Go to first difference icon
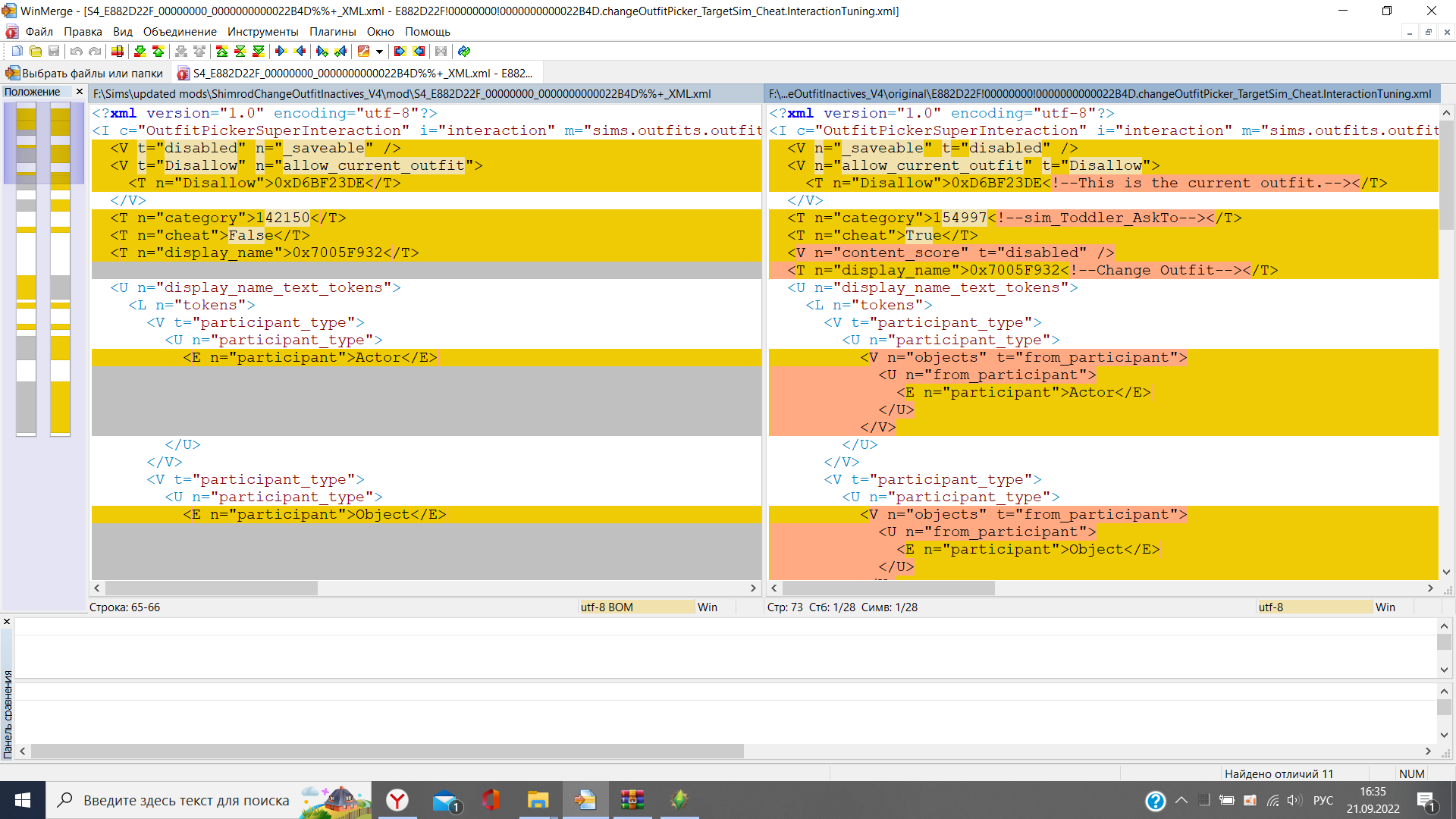Viewport: 1456px width, 819px height. coord(221,52)
